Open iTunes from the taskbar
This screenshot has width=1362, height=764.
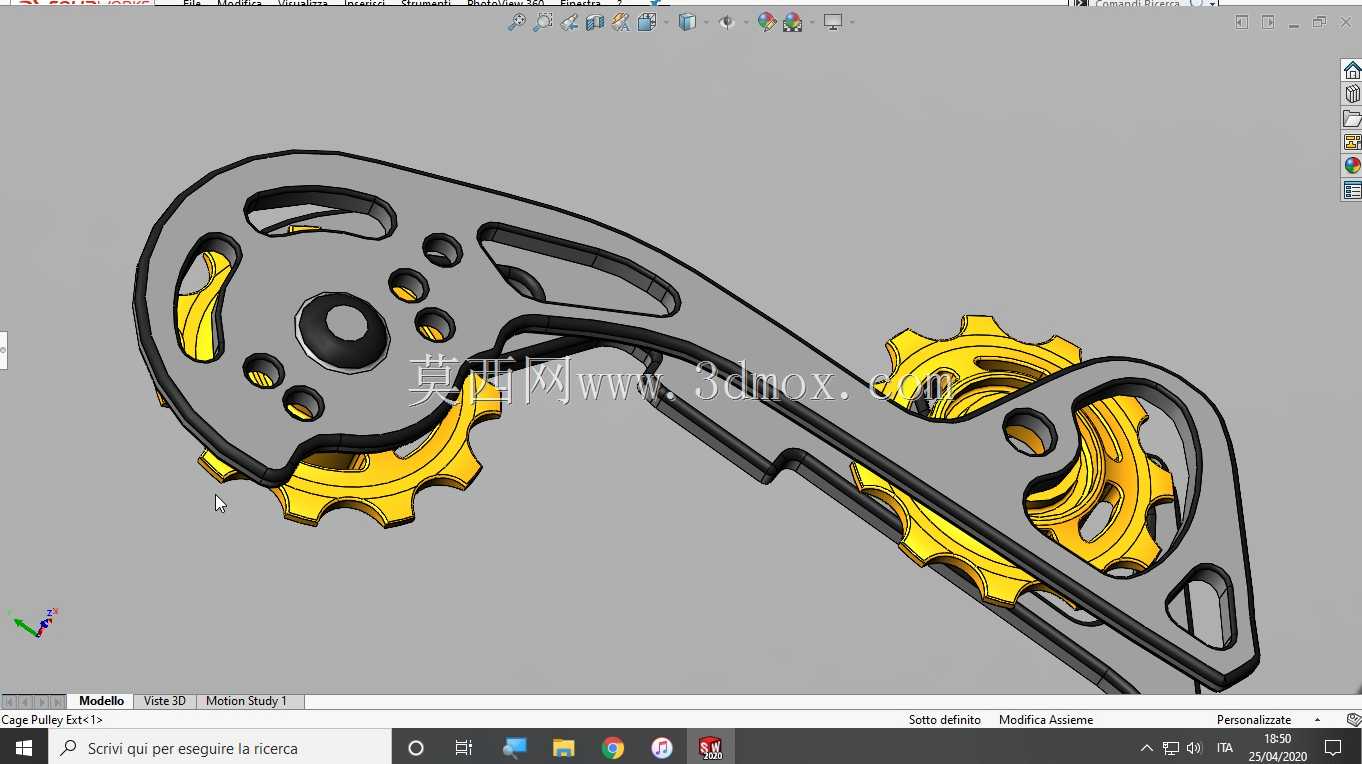[662, 747]
